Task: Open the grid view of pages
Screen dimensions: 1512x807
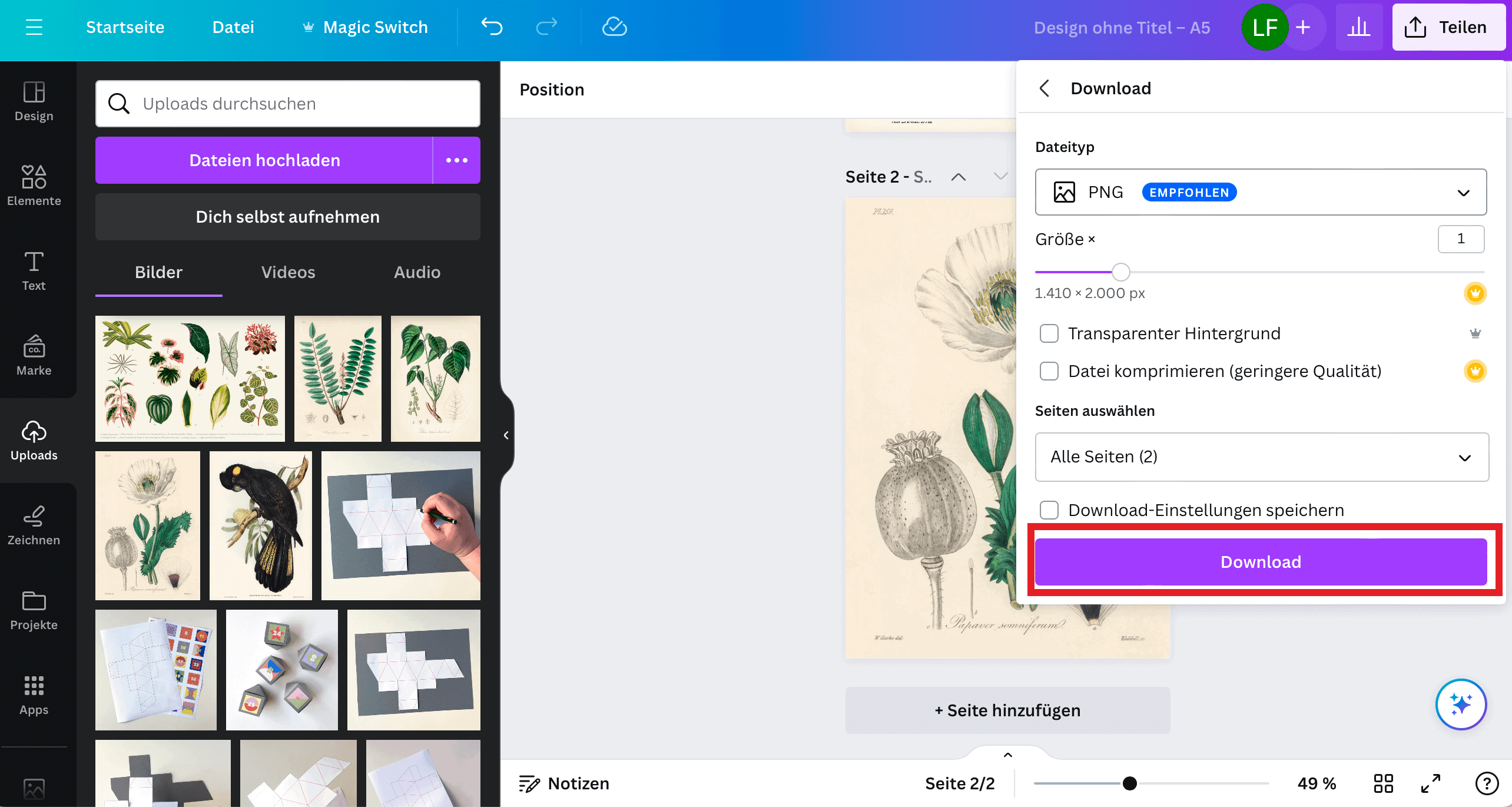Action: 1383,783
